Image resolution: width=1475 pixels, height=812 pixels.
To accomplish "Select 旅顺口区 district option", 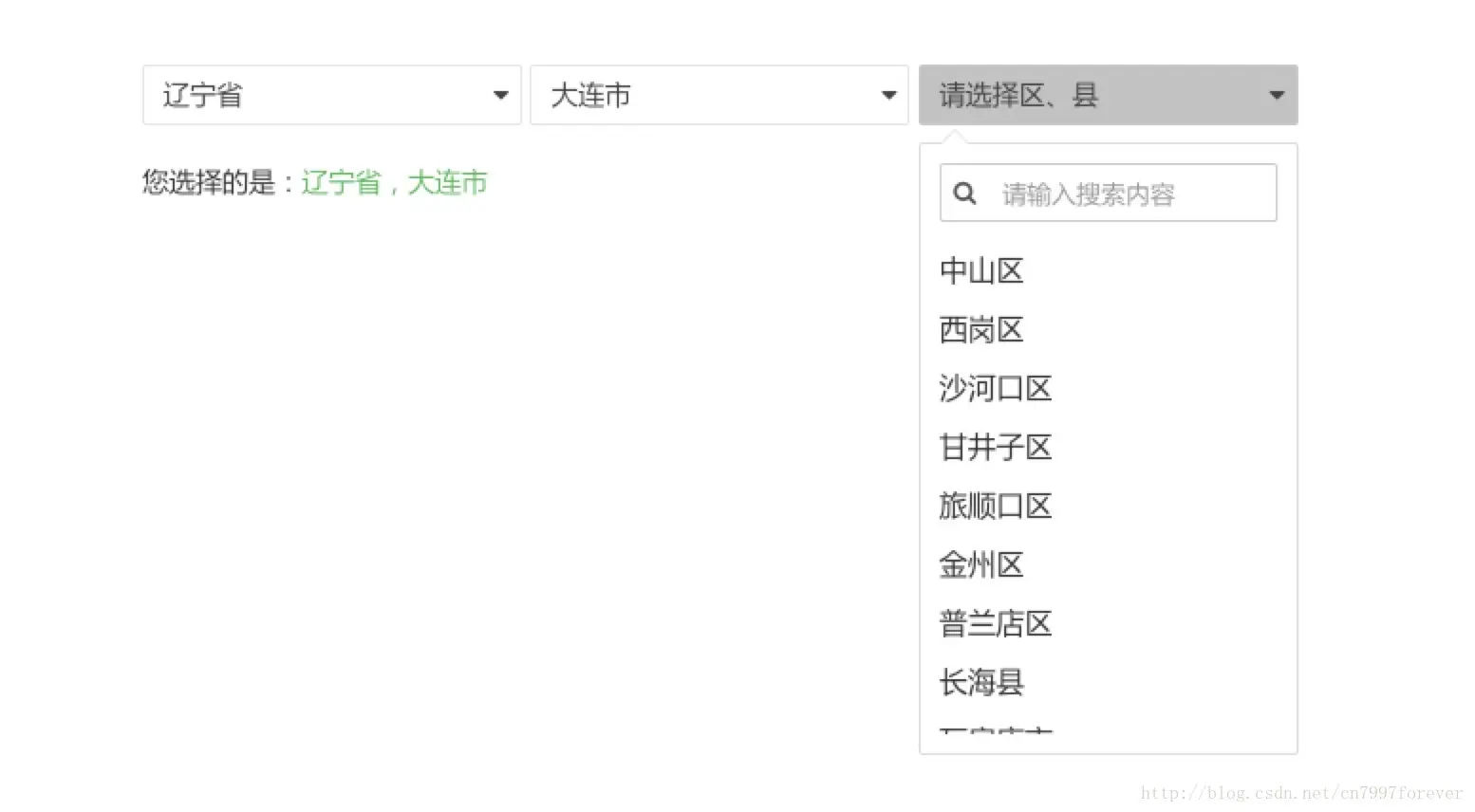I will click(x=995, y=507).
